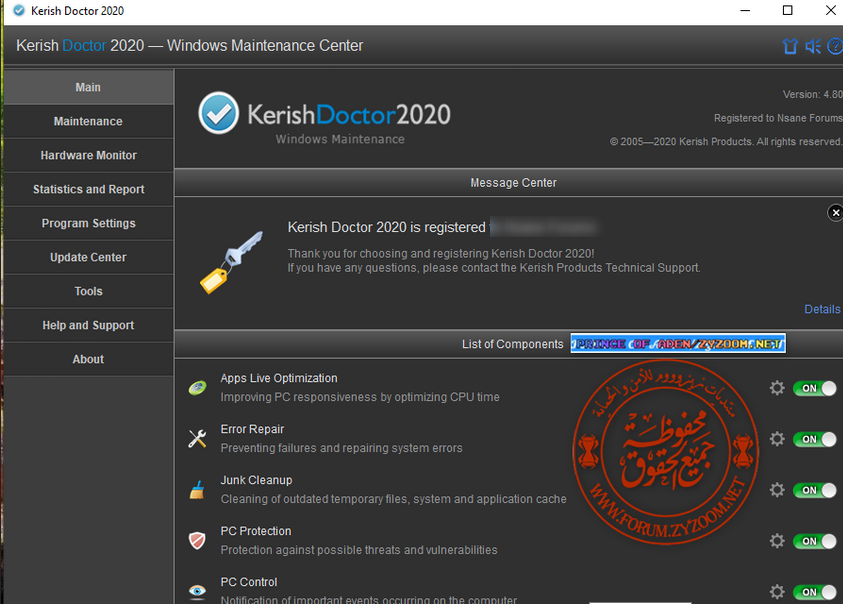Open Apps Live Optimization gear settings
843x604 pixels.
(x=777, y=388)
